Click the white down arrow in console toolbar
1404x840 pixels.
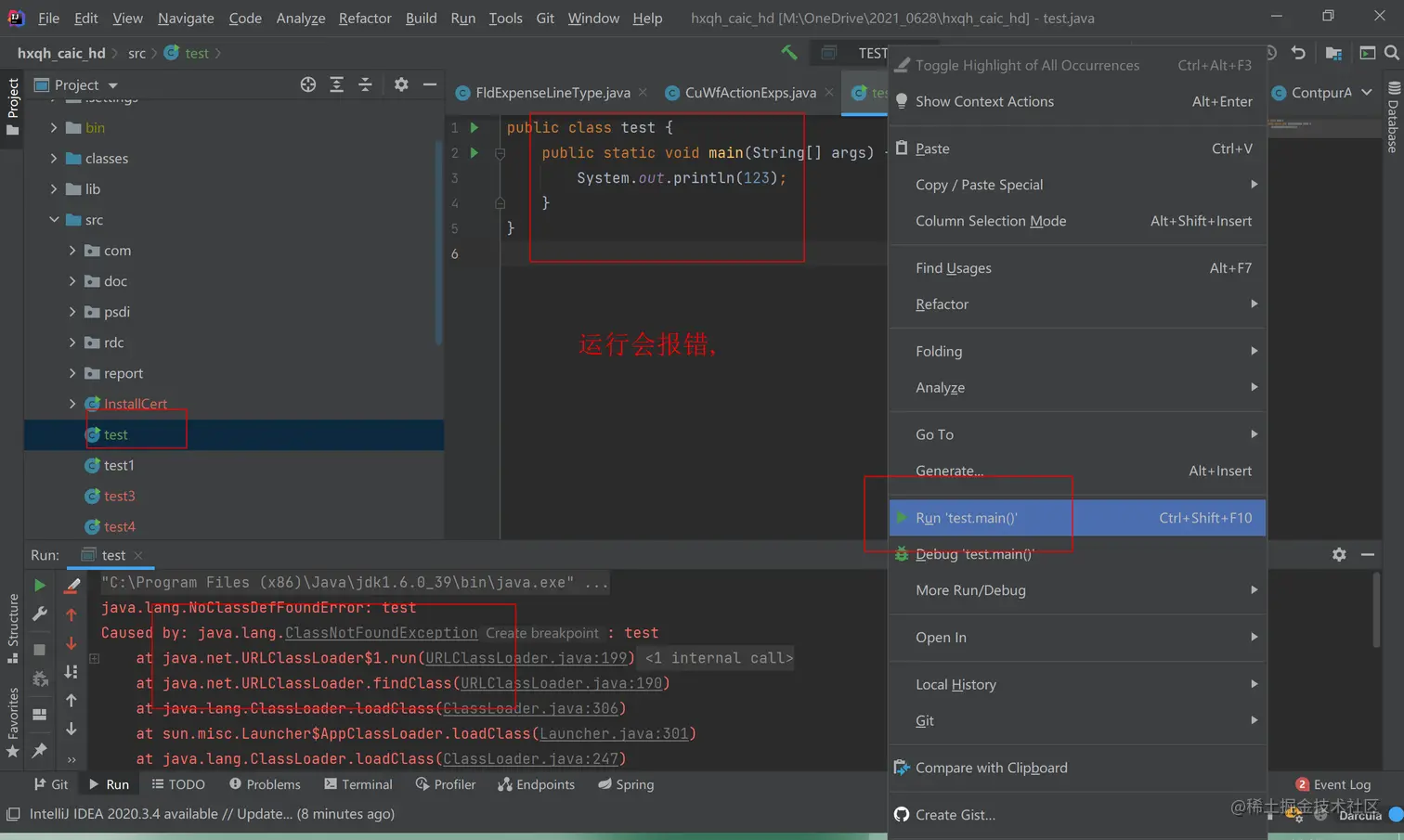click(71, 730)
